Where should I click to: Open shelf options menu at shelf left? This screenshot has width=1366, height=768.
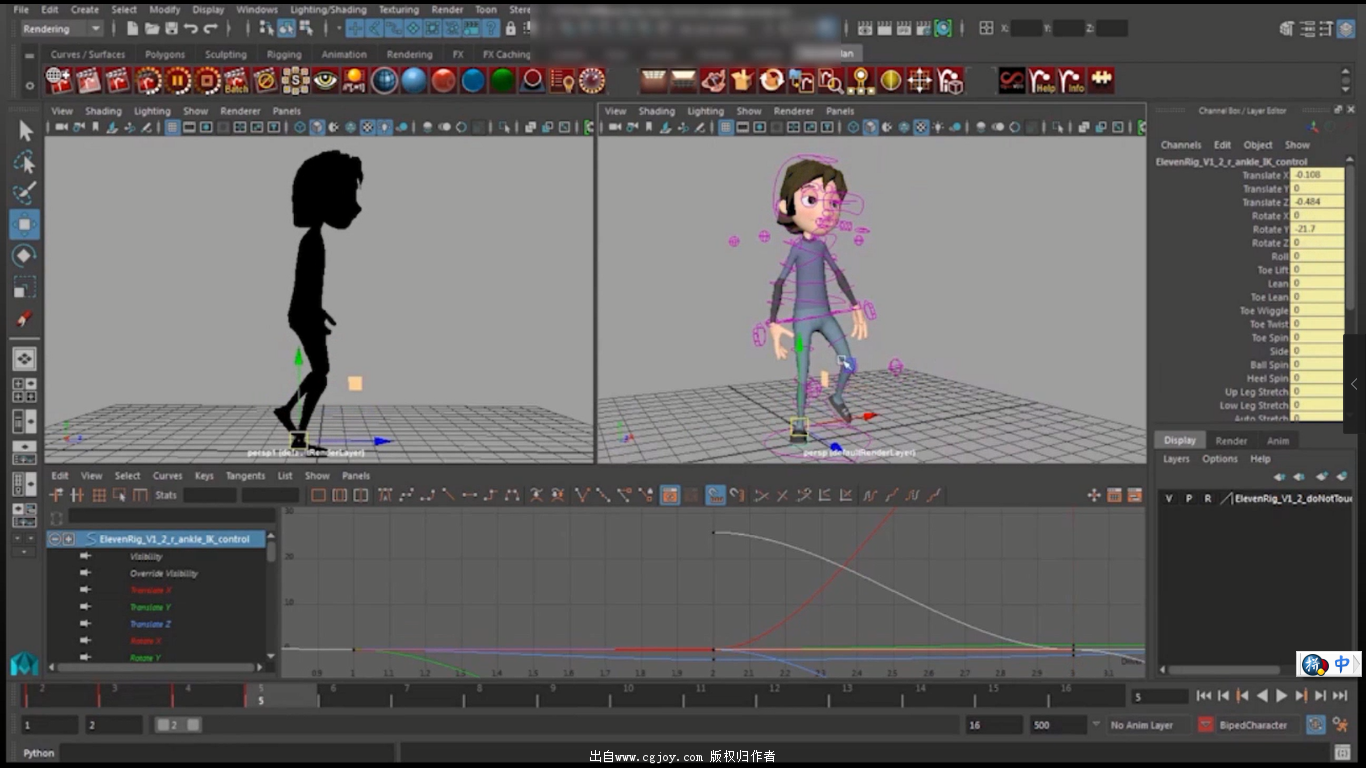point(29,86)
